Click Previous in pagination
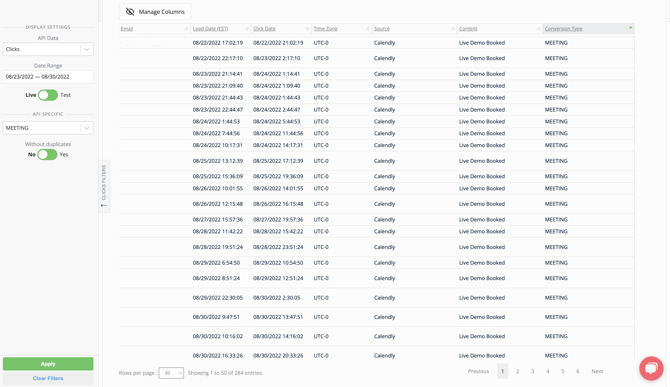The height and width of the screenshot is (387, 670). pos(478,371)
